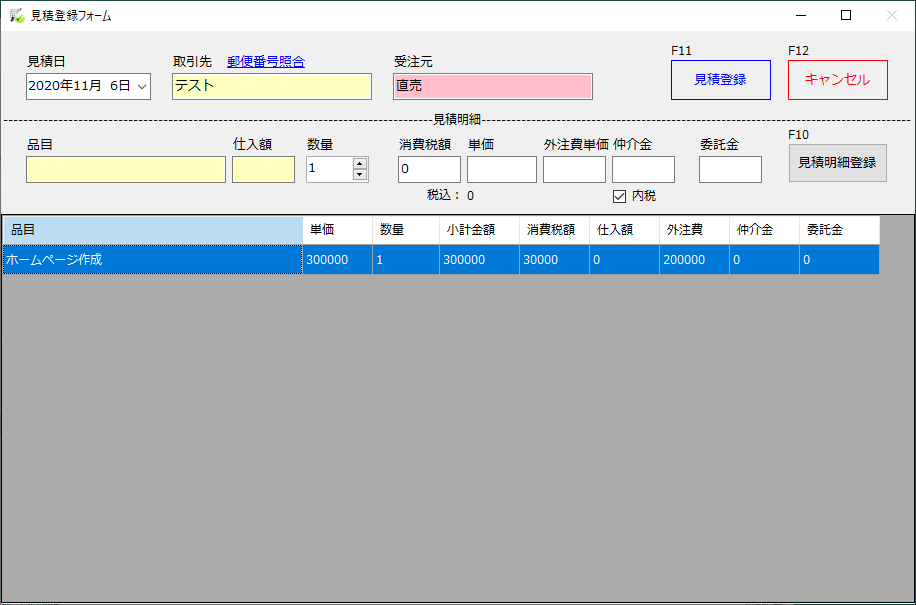Viewport: 916px width, 605px height.
Task: Click the 外注費 column header
Action: pos(694,229)
